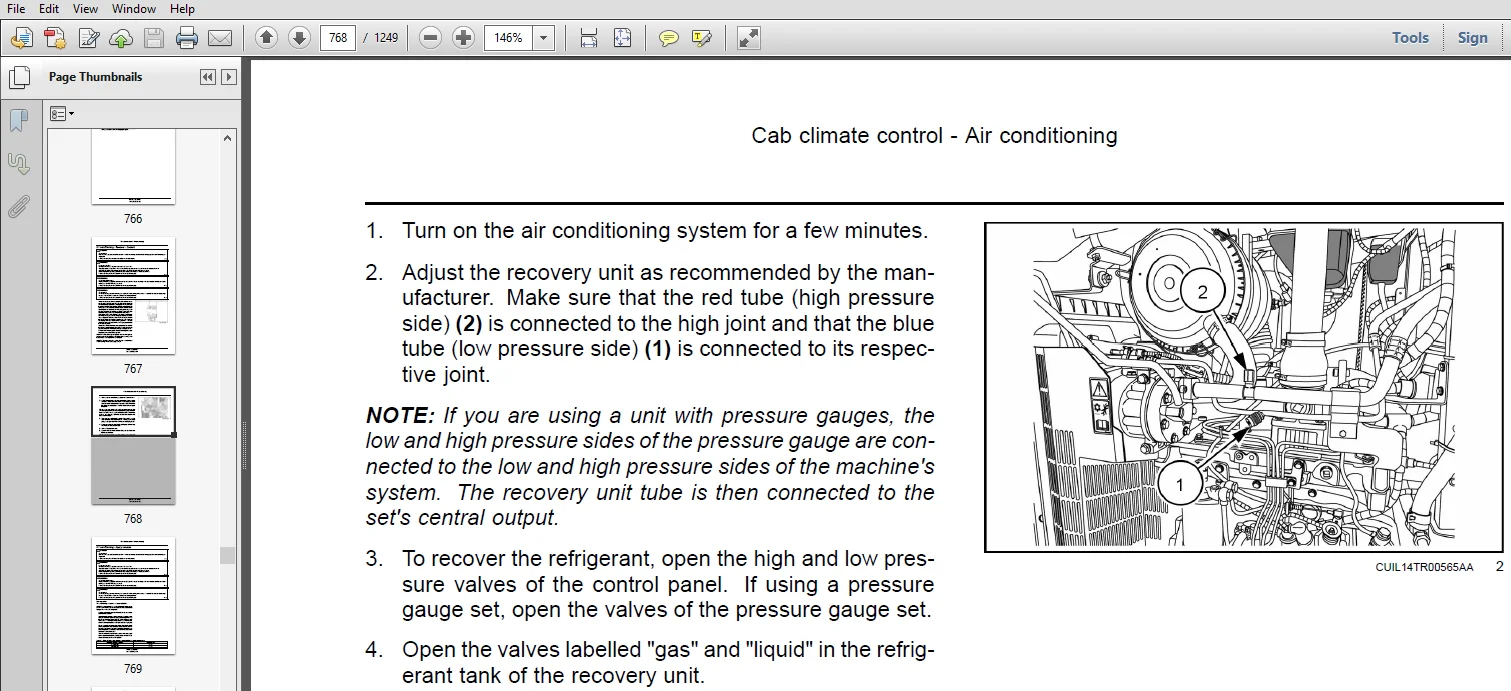Open thumbnails panel options dropdown

(62, 114)
